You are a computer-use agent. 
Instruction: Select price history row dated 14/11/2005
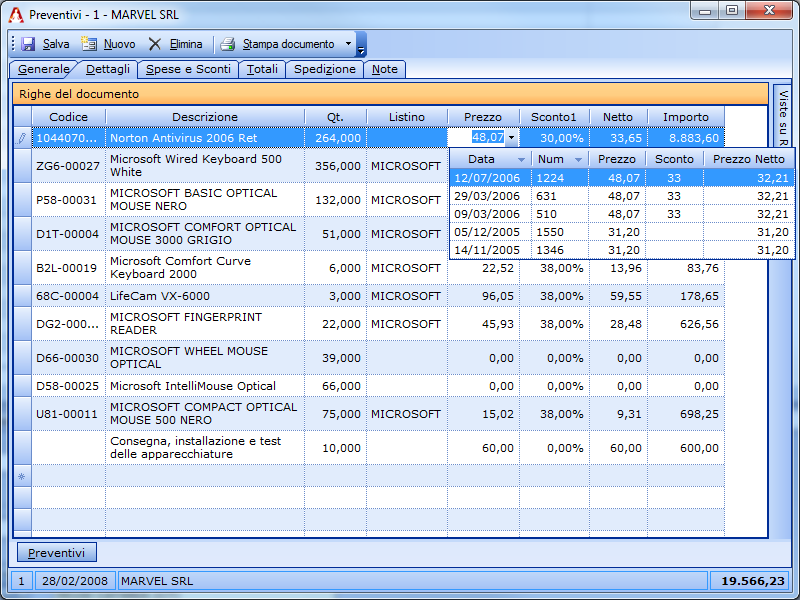point(621,250)
